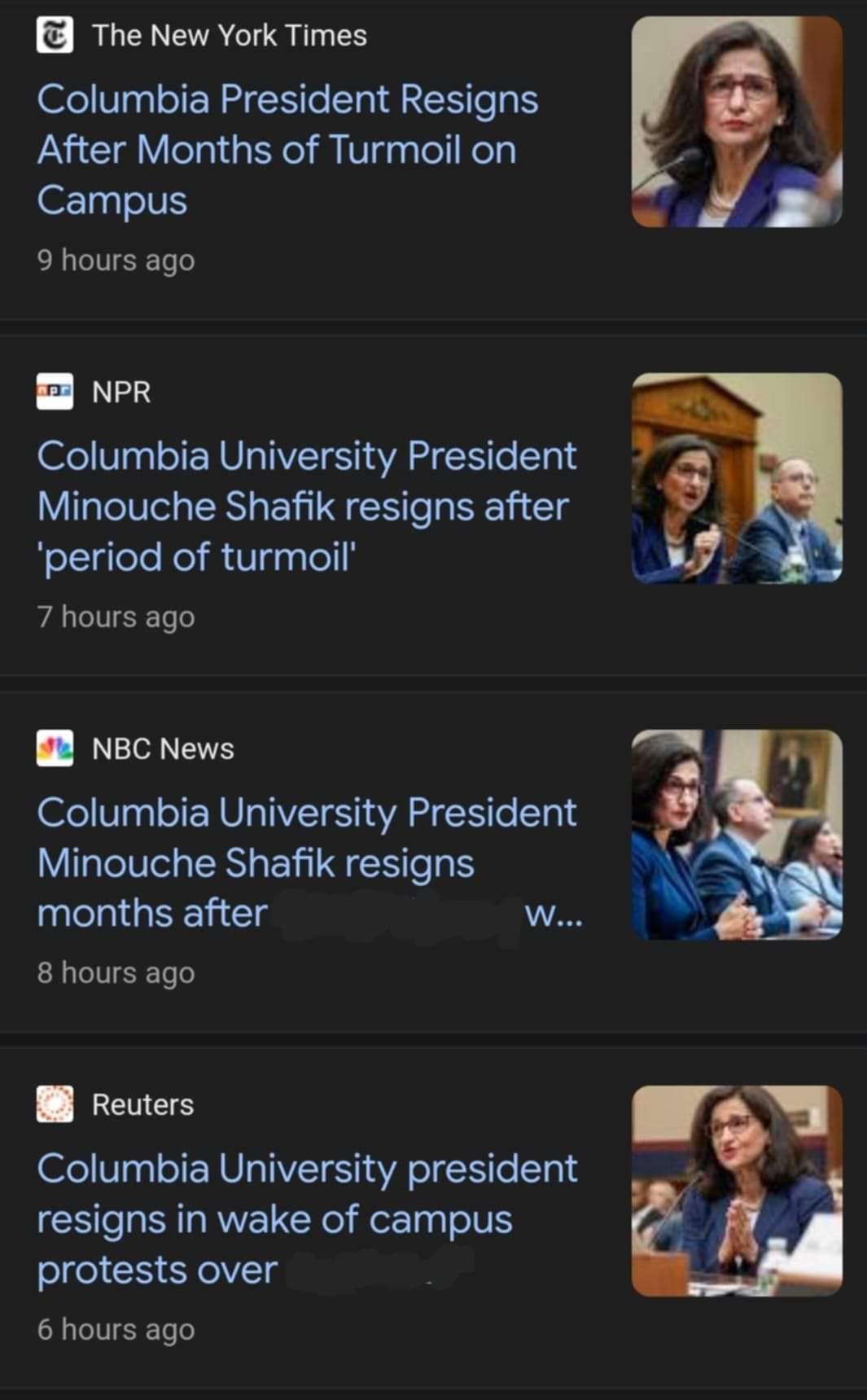Click the NBC News peacock icon
Image resolution: width=867 pixels, height=1400 pixels.
tap(55, 748)
